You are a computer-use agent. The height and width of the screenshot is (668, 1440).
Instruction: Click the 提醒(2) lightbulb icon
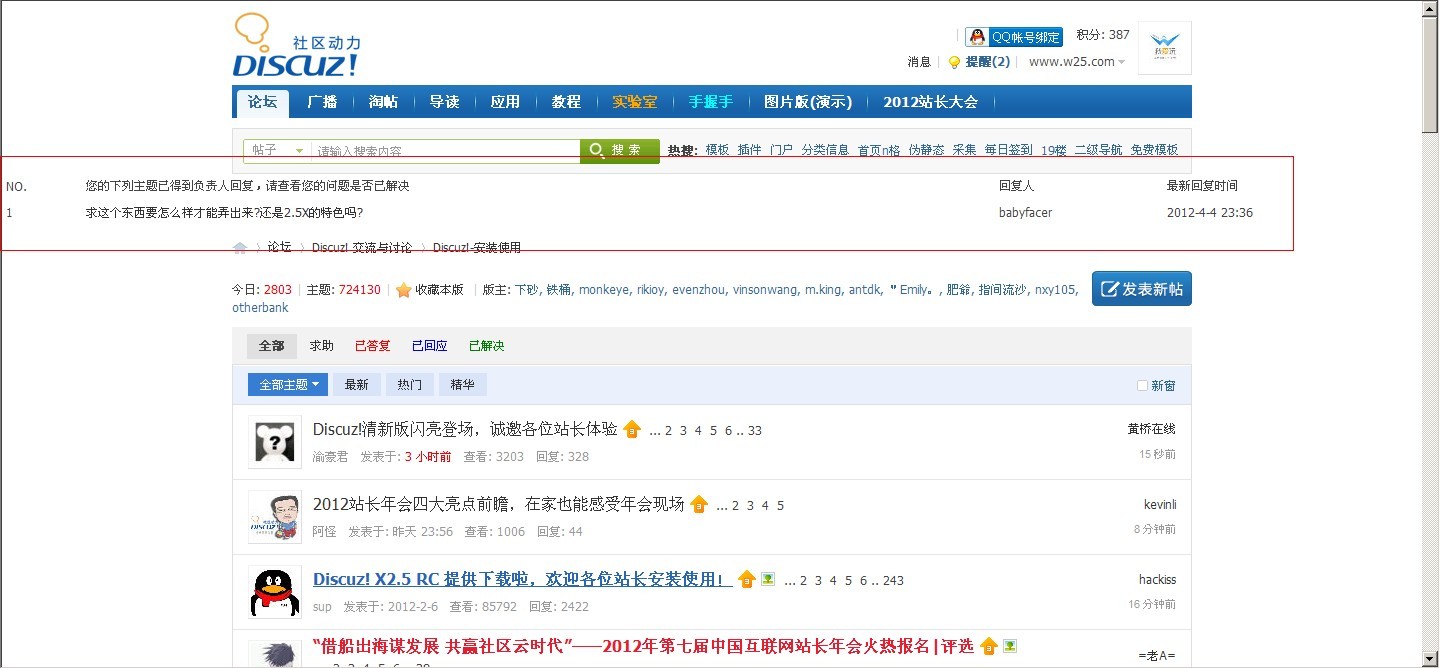pos(954,62)
